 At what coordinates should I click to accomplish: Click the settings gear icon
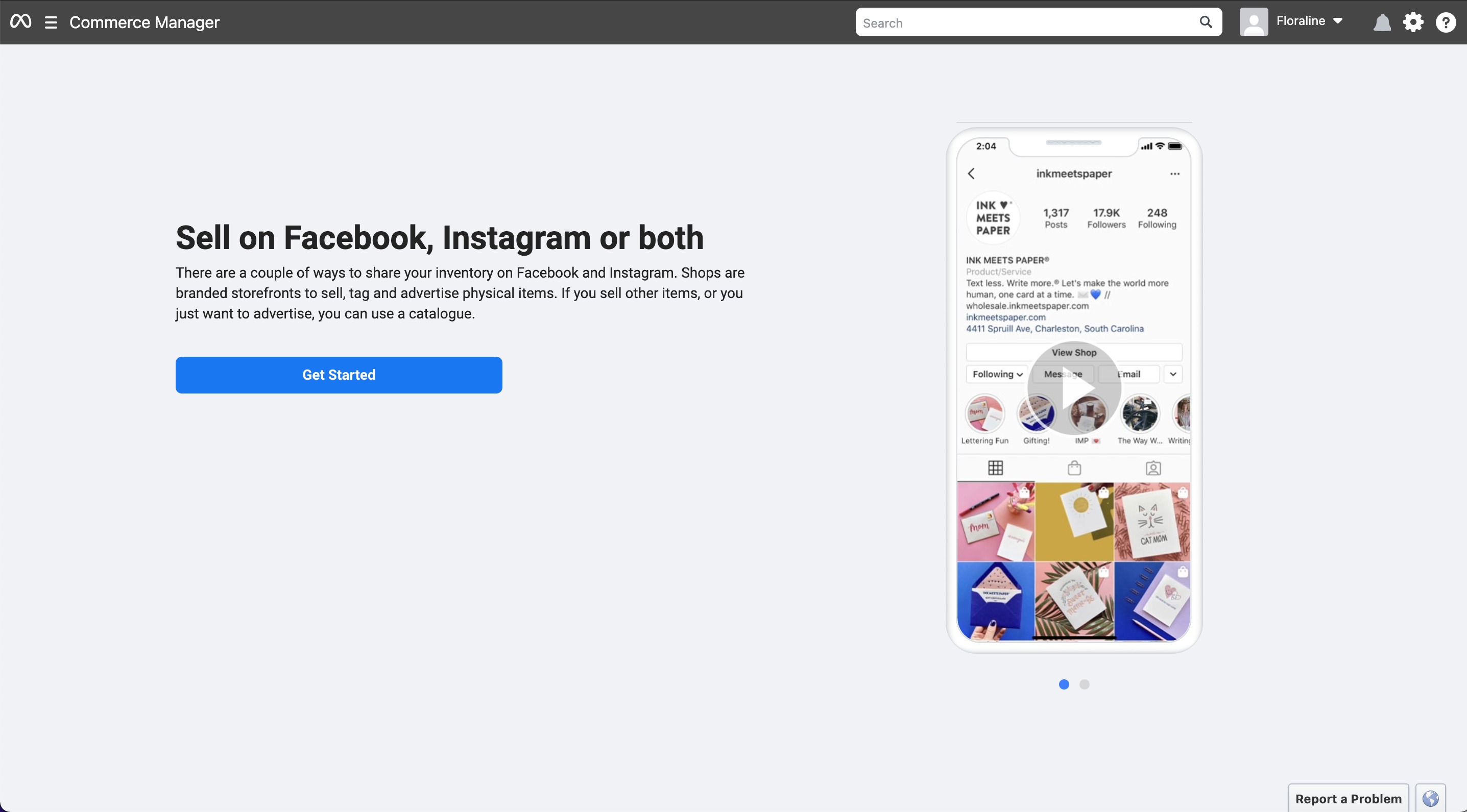[x=1413, y=21]
